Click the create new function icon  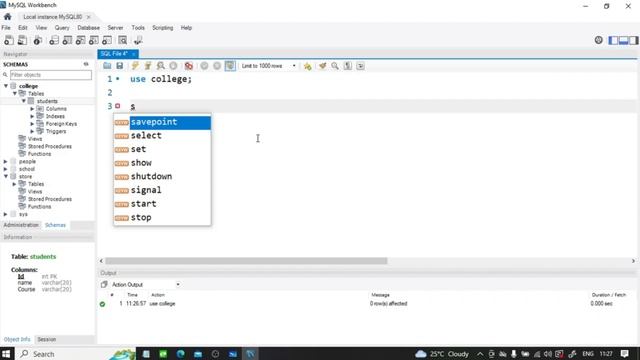(107, 40)
